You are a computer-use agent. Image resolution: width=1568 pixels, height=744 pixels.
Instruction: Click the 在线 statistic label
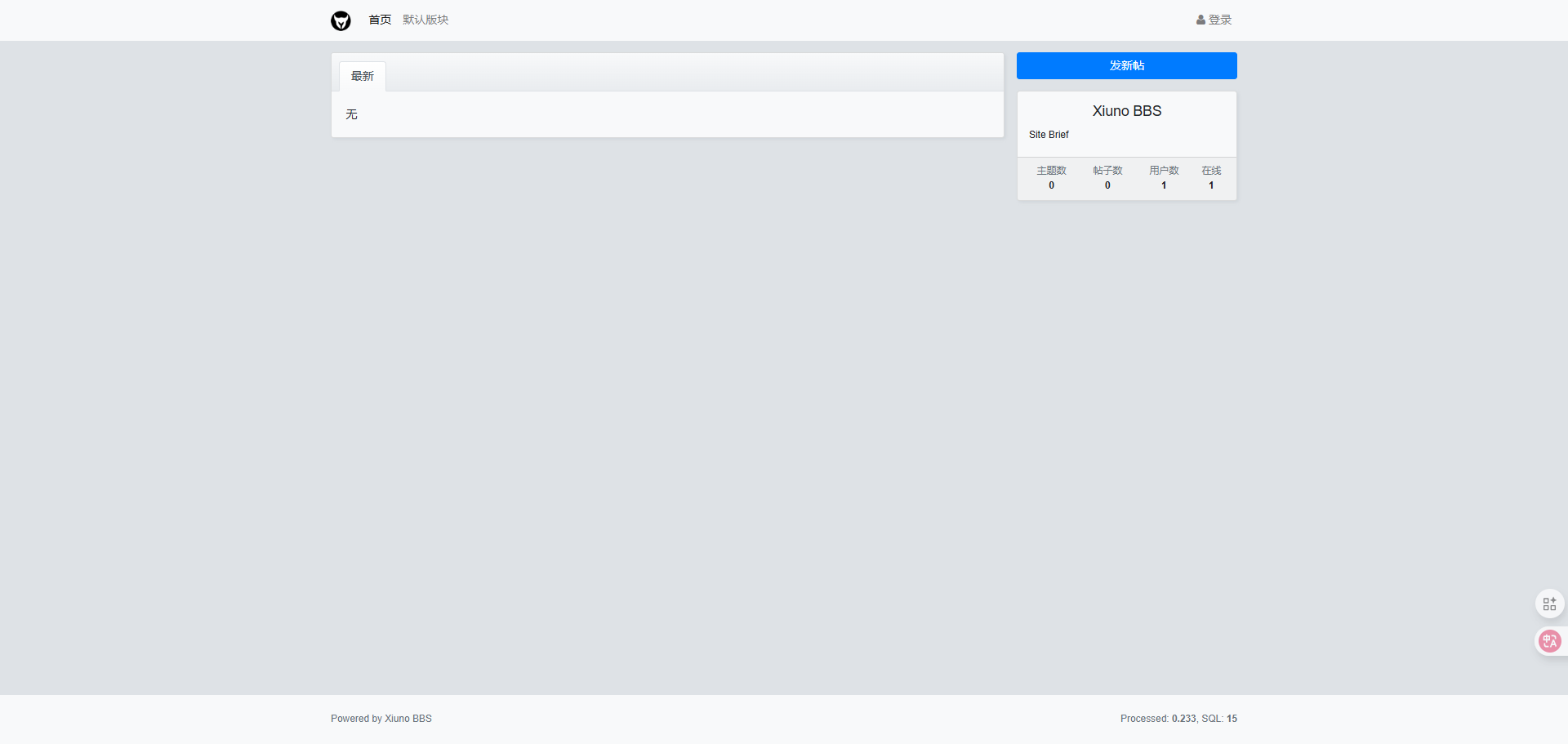click(1211, 171)
